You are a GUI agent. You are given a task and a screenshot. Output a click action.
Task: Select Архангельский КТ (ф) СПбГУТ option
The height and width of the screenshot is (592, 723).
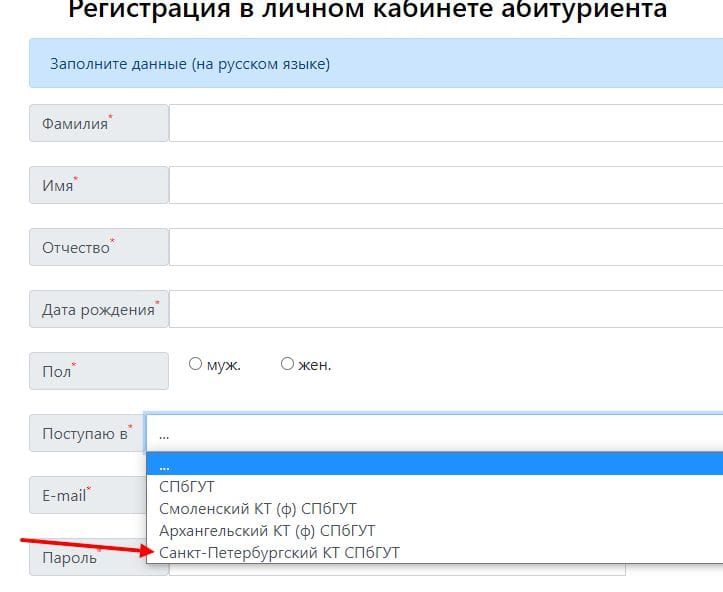267,530
